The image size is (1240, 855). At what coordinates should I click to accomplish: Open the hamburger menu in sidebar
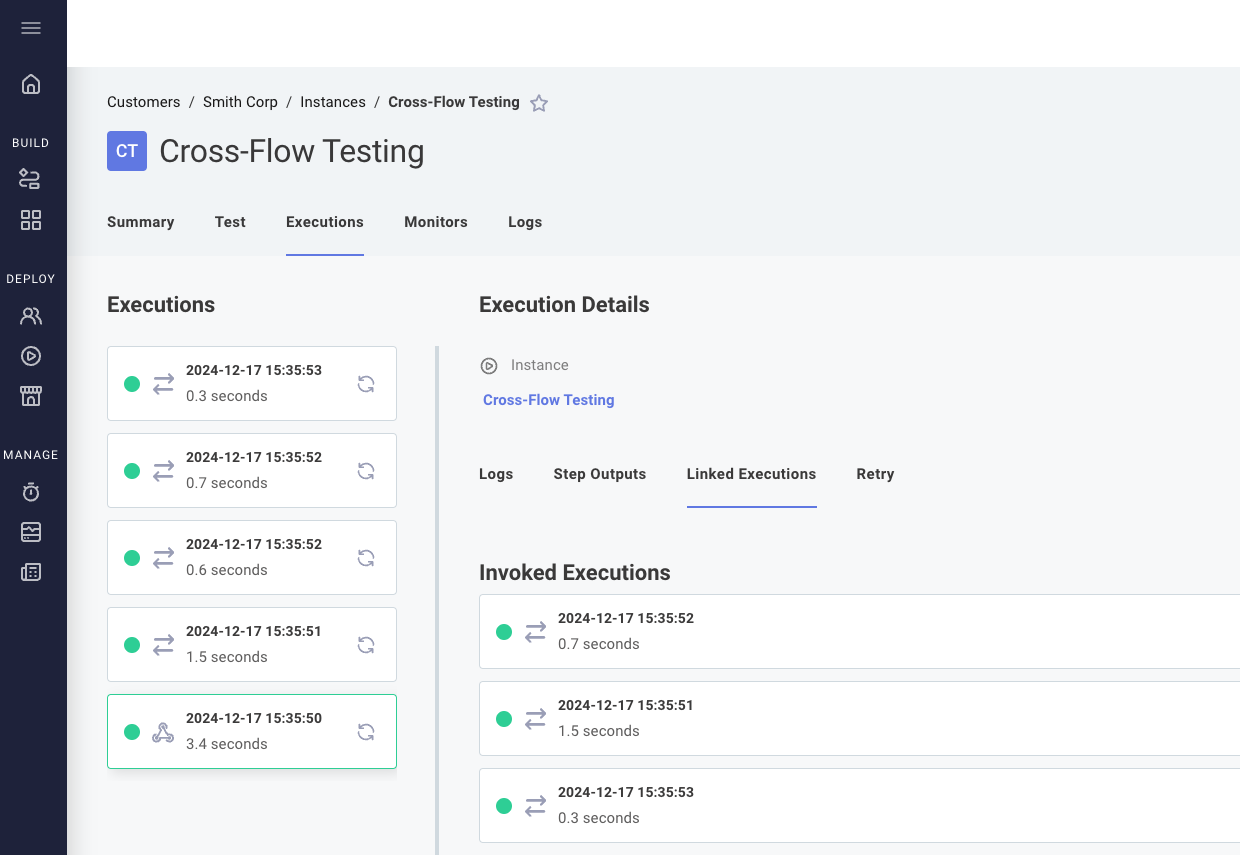click(31, 28)
